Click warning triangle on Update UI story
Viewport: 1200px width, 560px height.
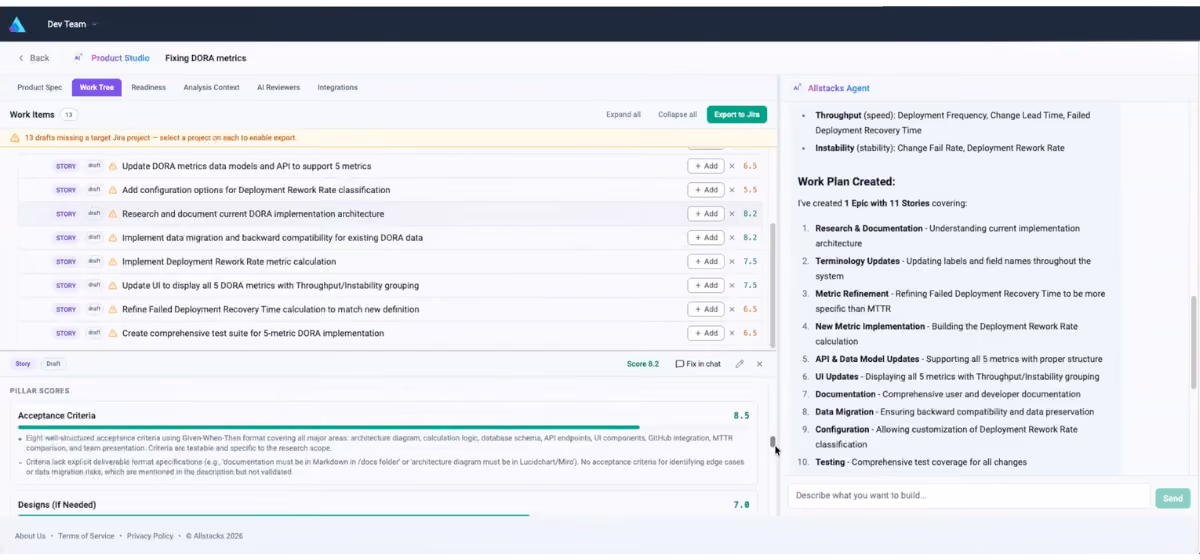tap(113, 286)
